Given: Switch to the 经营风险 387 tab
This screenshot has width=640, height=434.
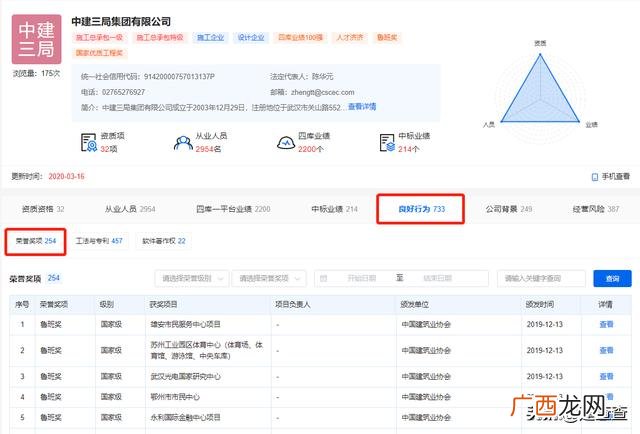Looking at the screenshot, I should 596,209.
